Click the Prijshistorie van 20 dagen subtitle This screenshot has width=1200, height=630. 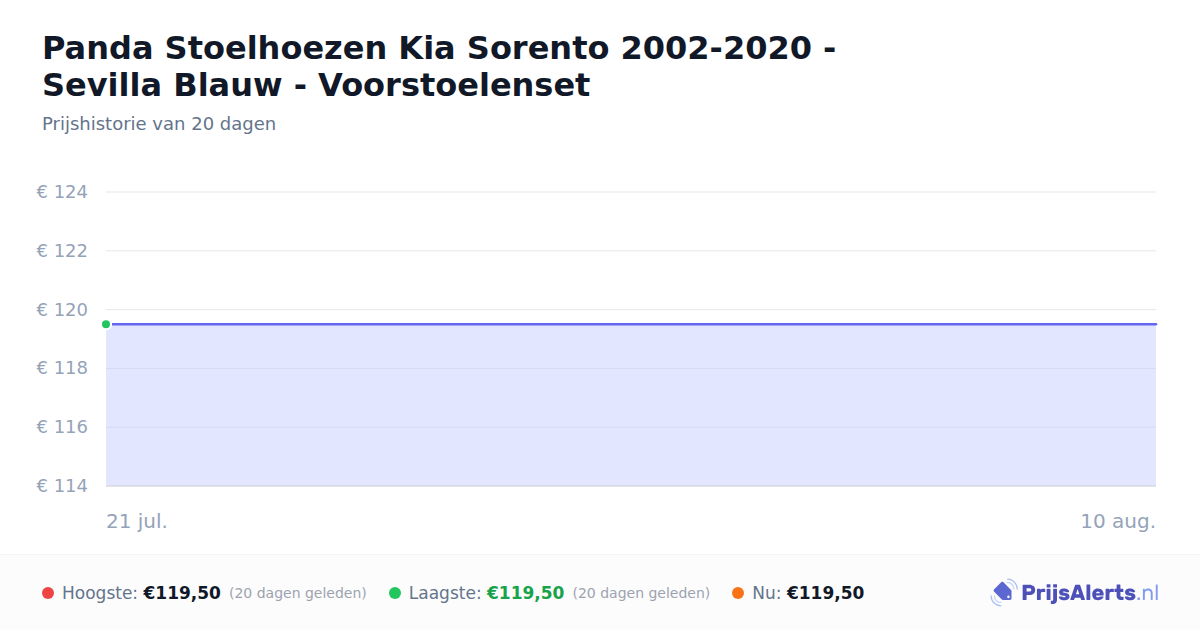pos(159,124)
